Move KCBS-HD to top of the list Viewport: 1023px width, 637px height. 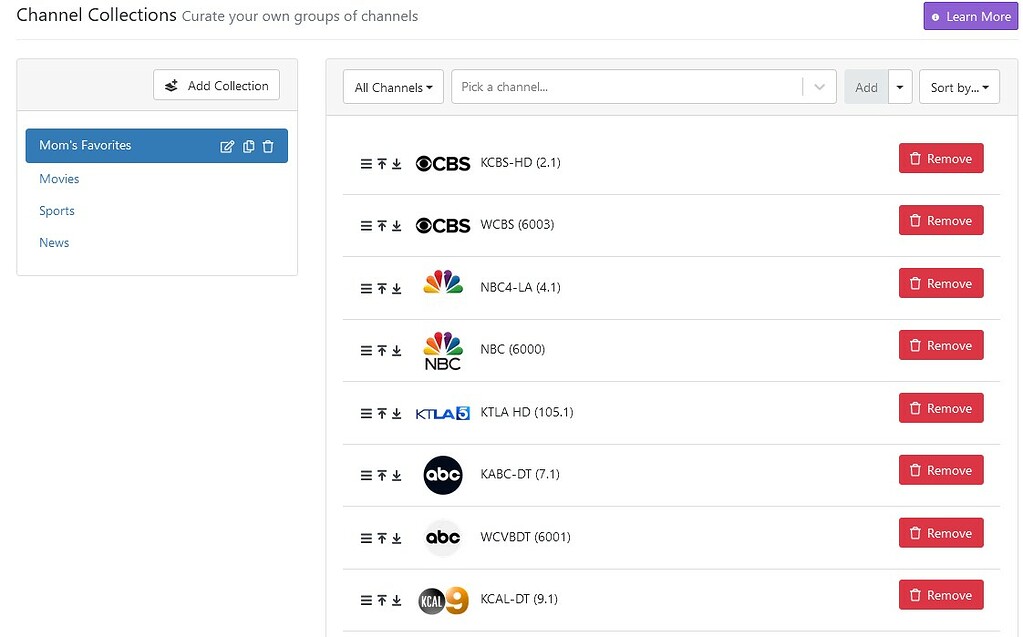[x=380, y=163]
